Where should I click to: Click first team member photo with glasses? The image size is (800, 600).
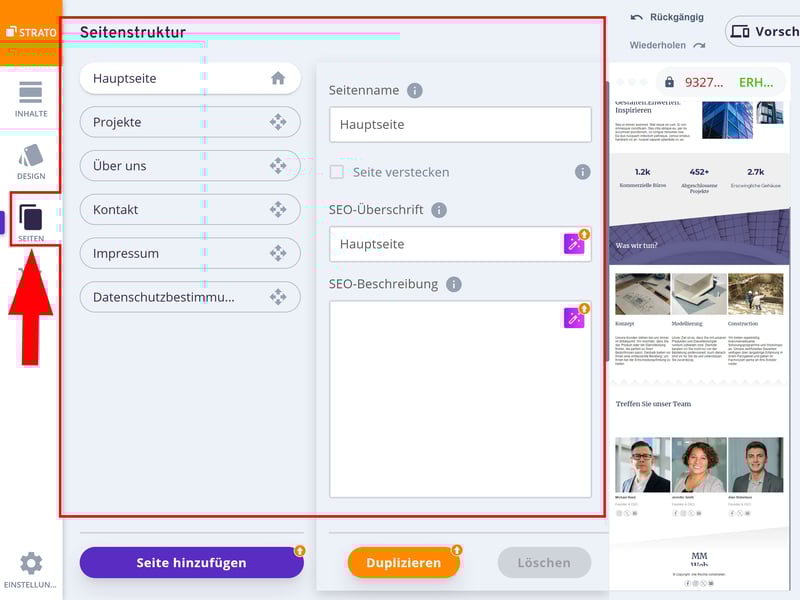pyautogui.click(x=643, y=465)
